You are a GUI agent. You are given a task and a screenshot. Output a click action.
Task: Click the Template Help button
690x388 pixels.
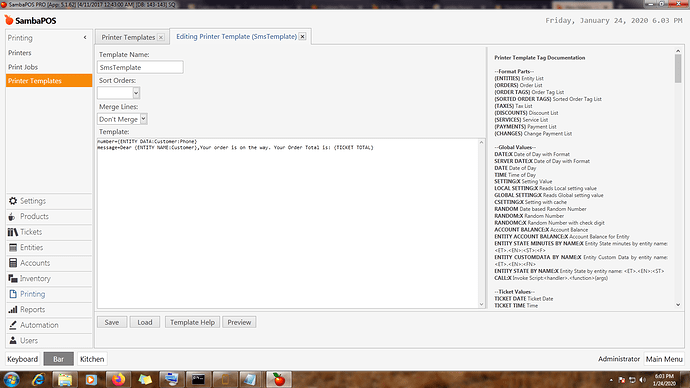192,322
